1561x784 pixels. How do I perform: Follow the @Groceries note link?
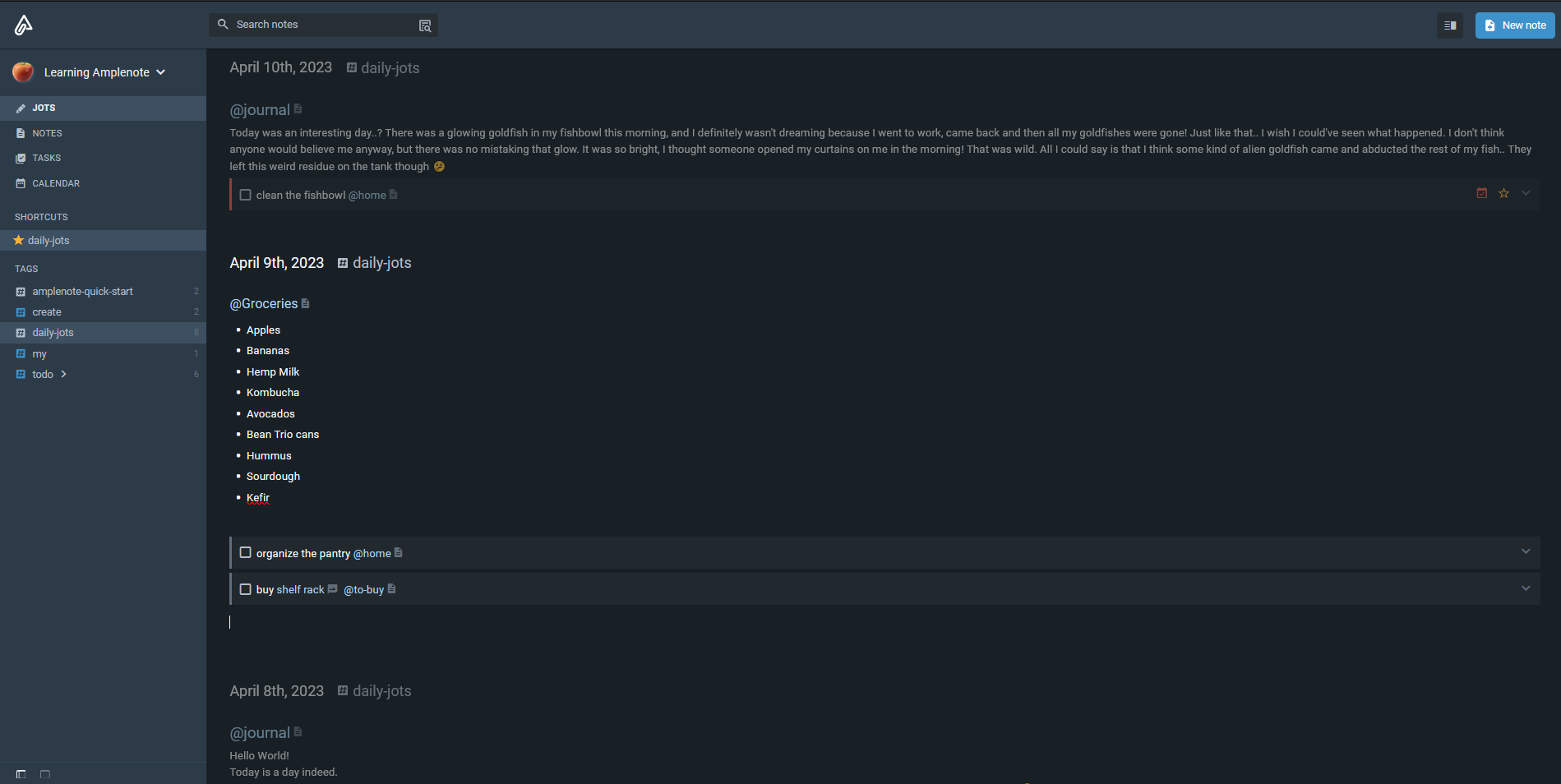tap(263, 304)
